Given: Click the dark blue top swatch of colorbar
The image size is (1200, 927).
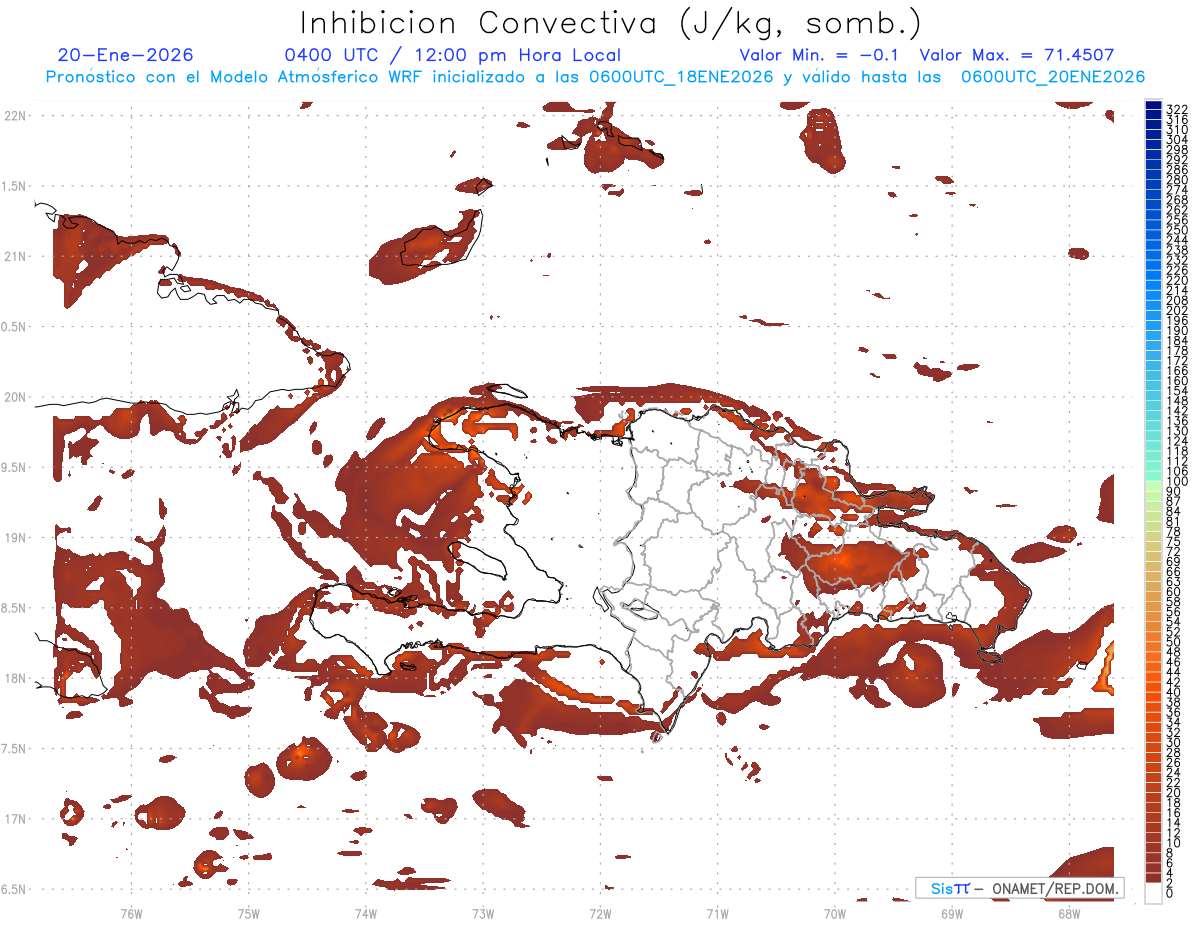Looking at the screenshot, I should point(1153,107).
